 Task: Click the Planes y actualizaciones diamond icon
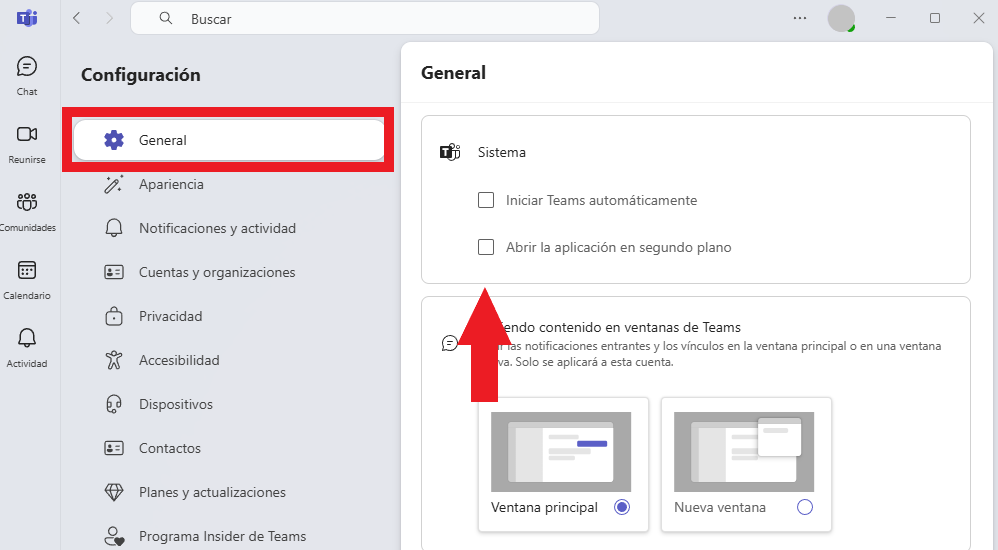tap(114, 492)
